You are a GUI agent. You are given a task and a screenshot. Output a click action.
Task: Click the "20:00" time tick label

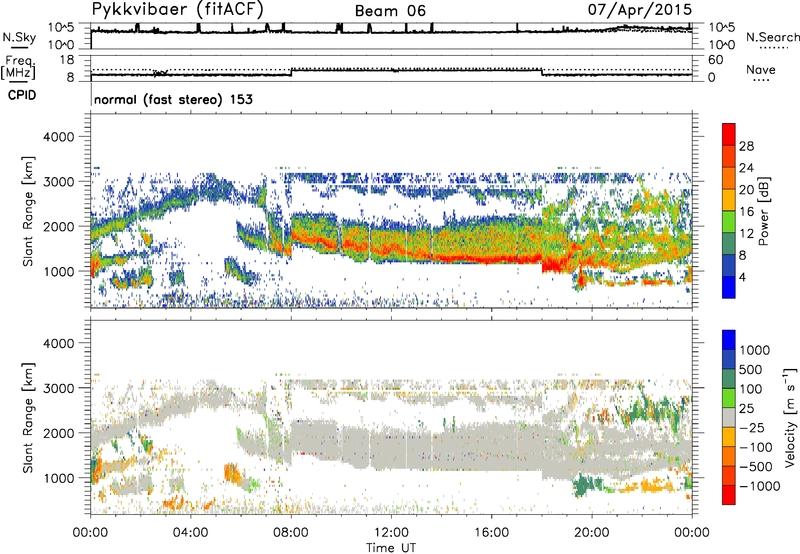(592, 533)
